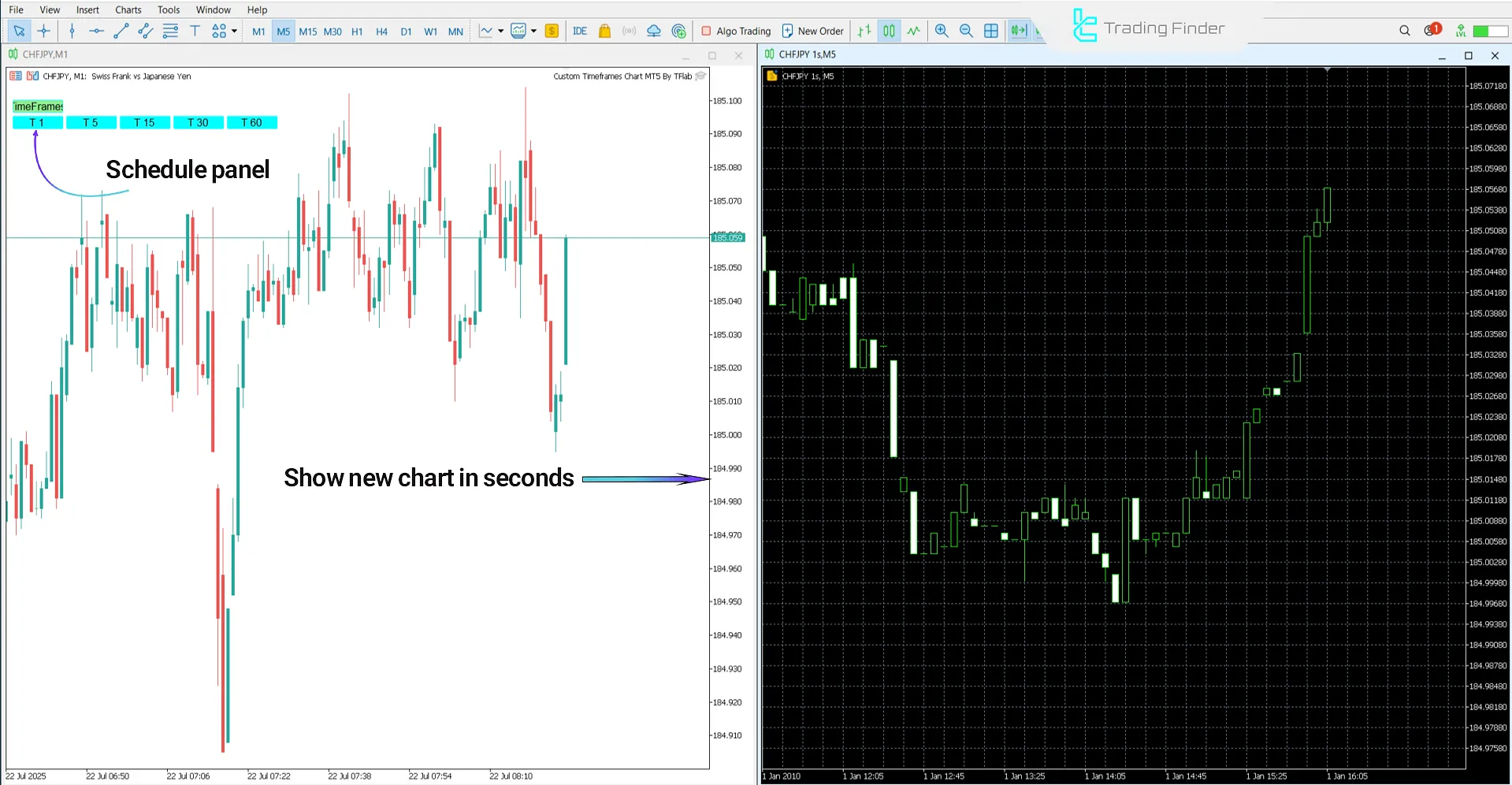Screen dimensions: 1512x785
Task: Zoom in on the chart
Action: [942, 31]
